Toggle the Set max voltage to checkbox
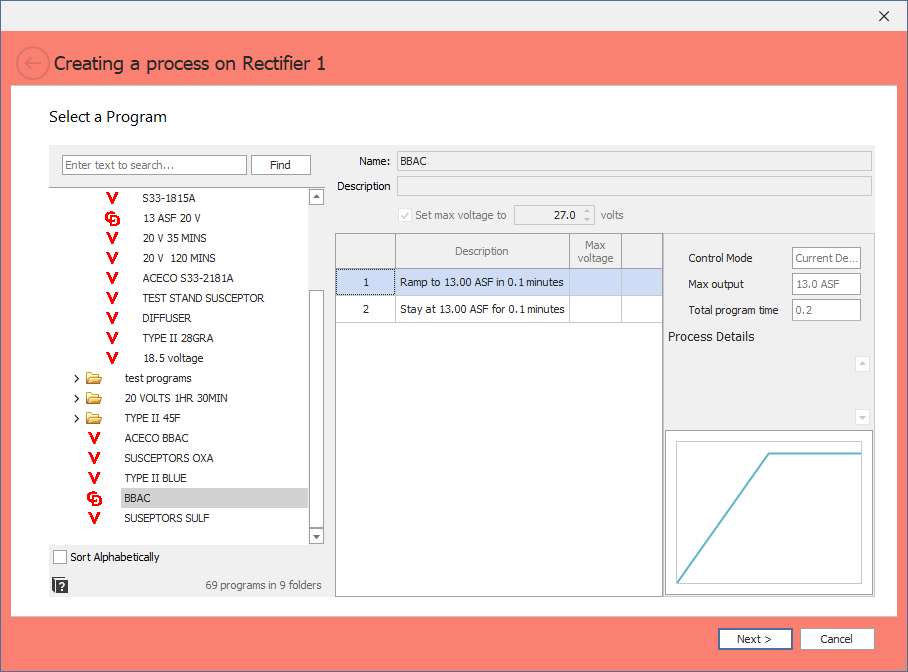Screen dimensions: 908x672 tap(405, 214)
